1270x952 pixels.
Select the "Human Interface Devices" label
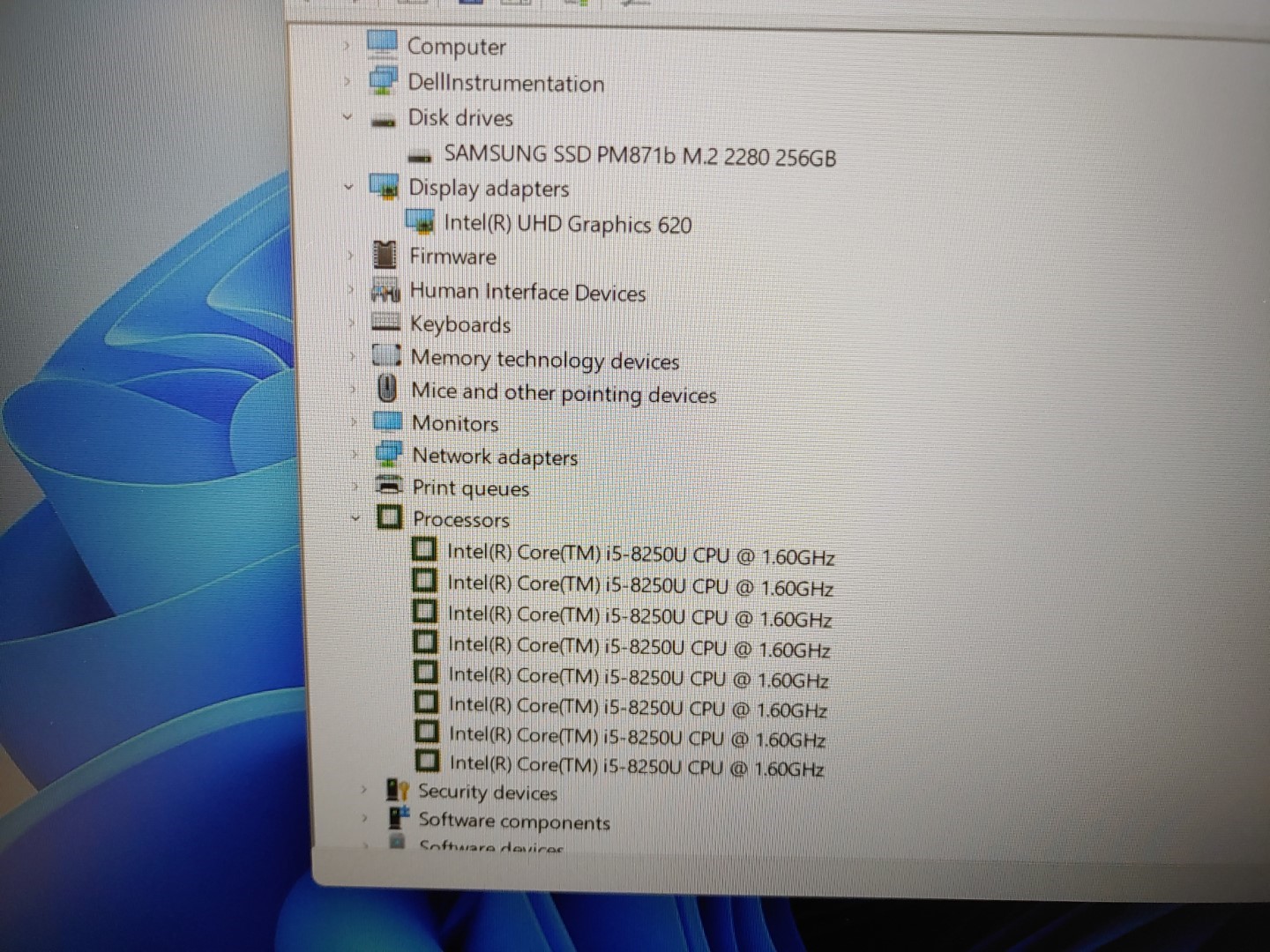click(527, 292)
